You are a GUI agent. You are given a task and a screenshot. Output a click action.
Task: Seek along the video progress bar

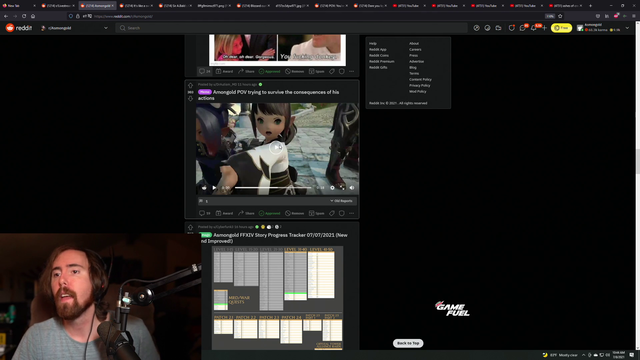point(273,188)
